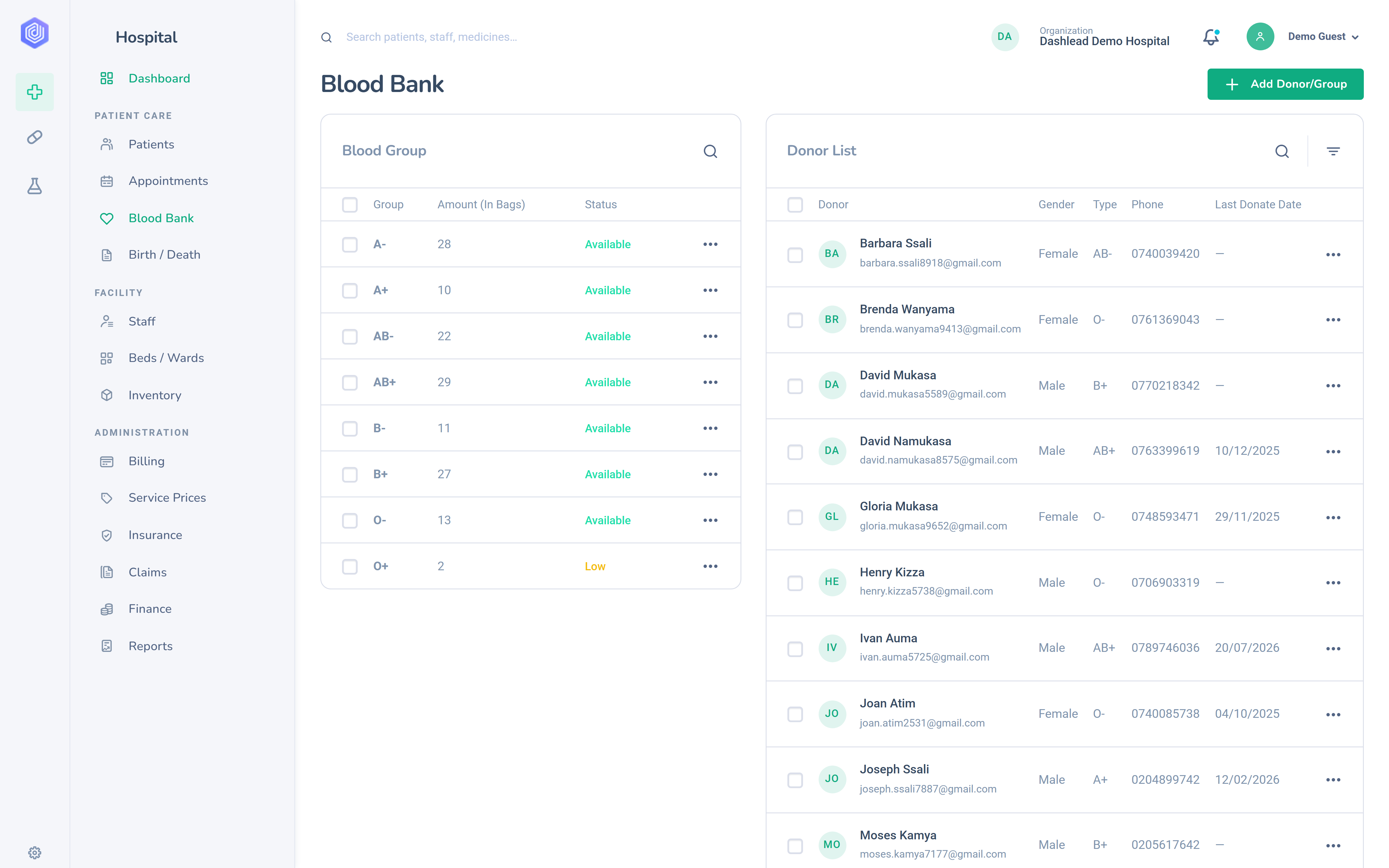Open search in Donor List panel

tap(1282, 151)
